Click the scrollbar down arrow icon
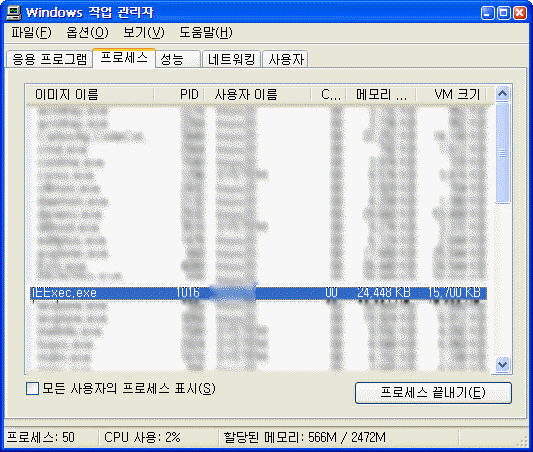This screenshot has height=452, width=533. pos(502,364)
